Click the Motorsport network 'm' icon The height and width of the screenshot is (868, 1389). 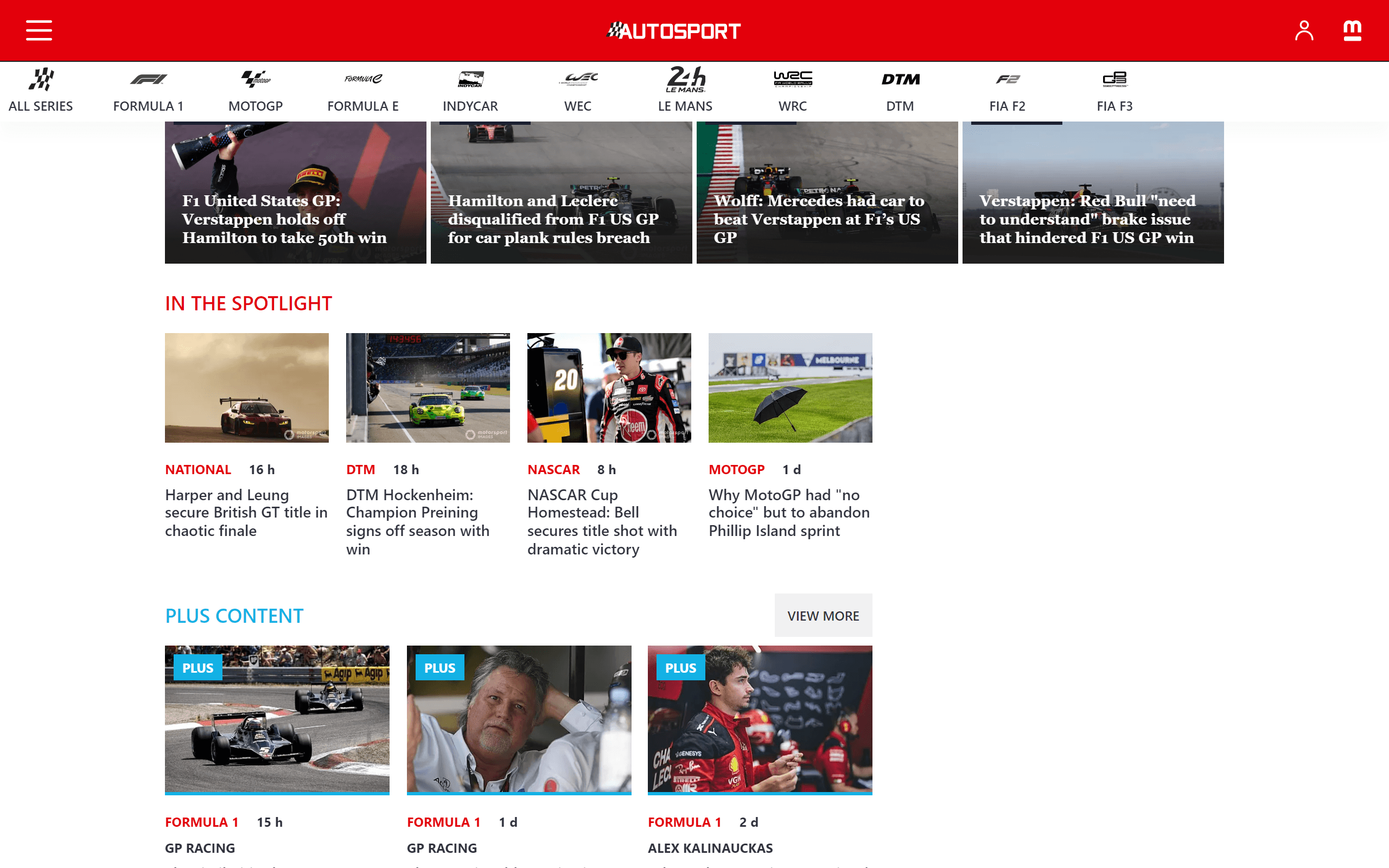[x=1352, y=30]
